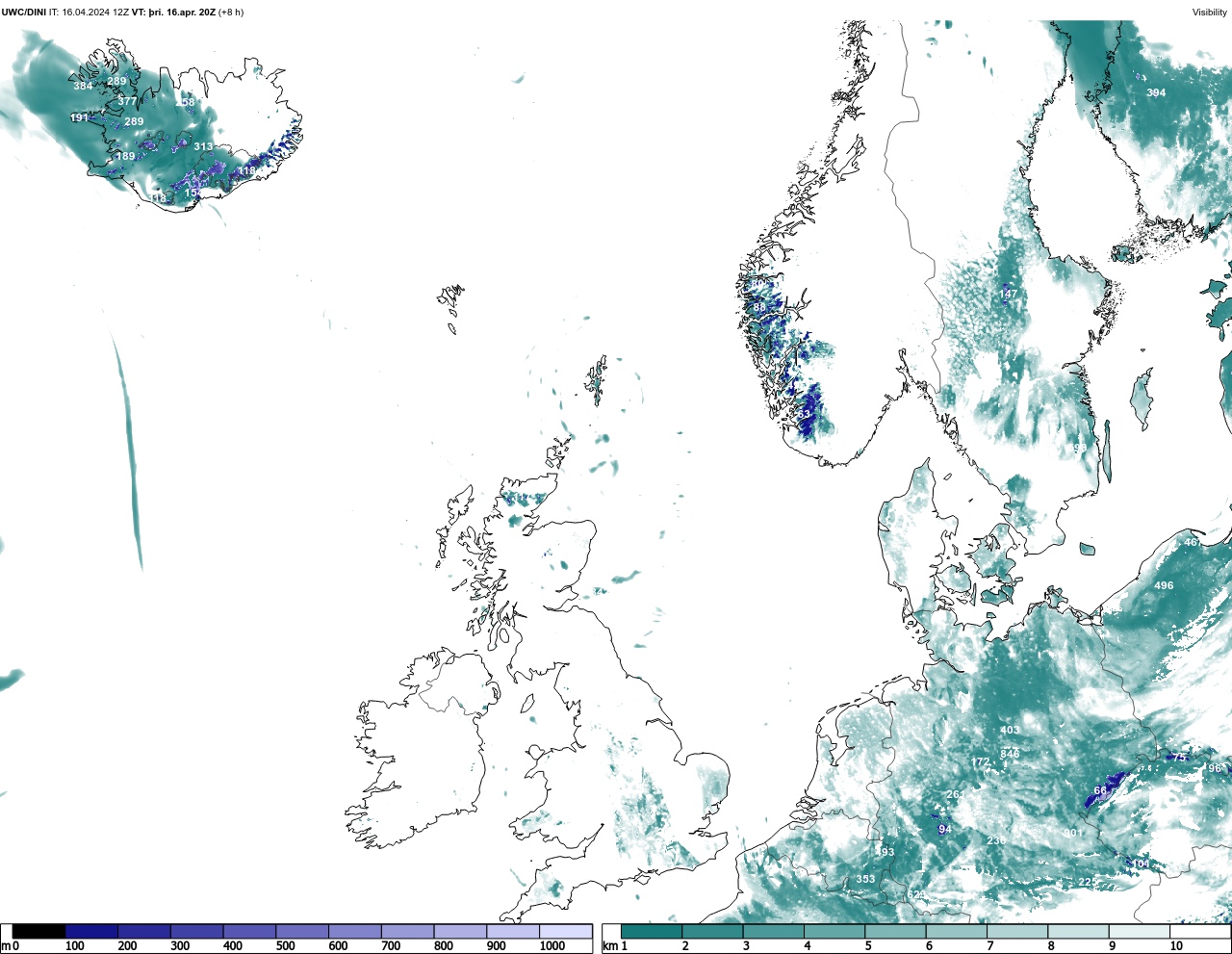Viewport: 1232px width, 954px height.
Task: Click the 191 value on western Iceland
Action: coord(79,117)
